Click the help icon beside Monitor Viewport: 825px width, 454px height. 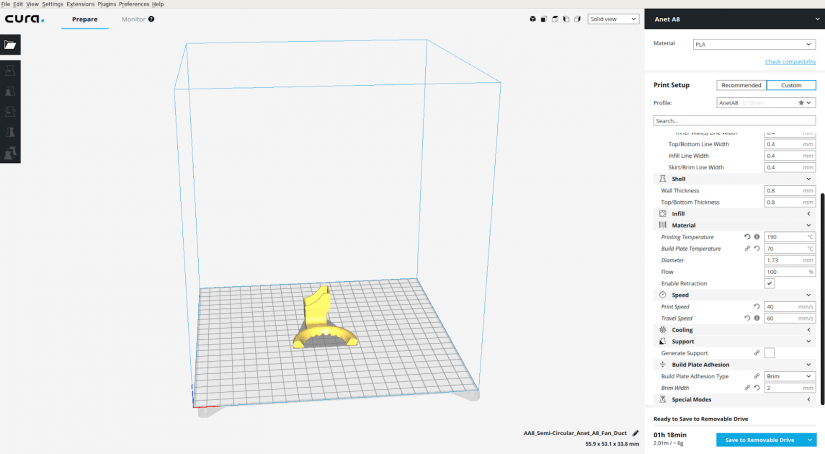point(153,19)
